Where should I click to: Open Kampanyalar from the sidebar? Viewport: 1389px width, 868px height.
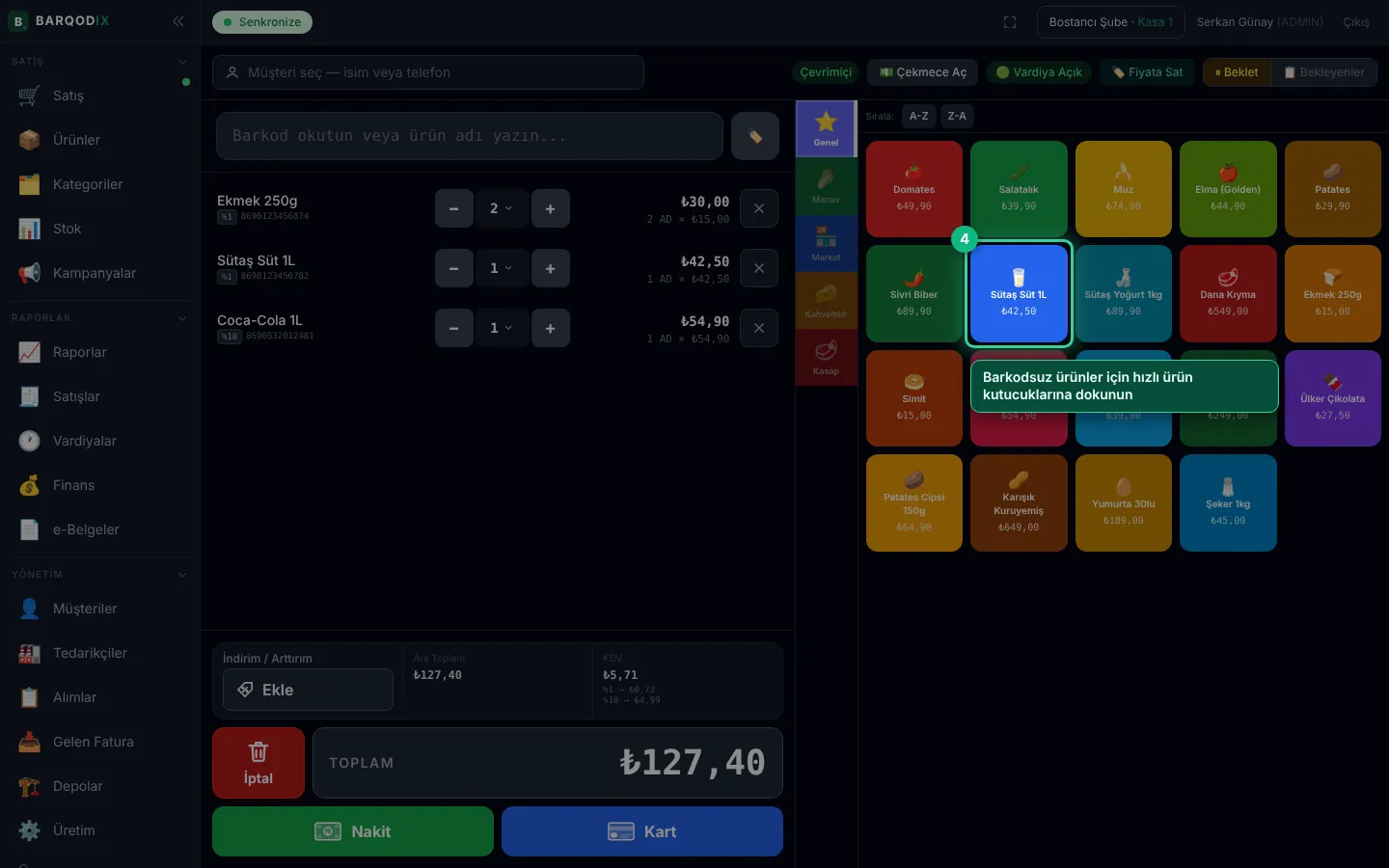(99, 273)
